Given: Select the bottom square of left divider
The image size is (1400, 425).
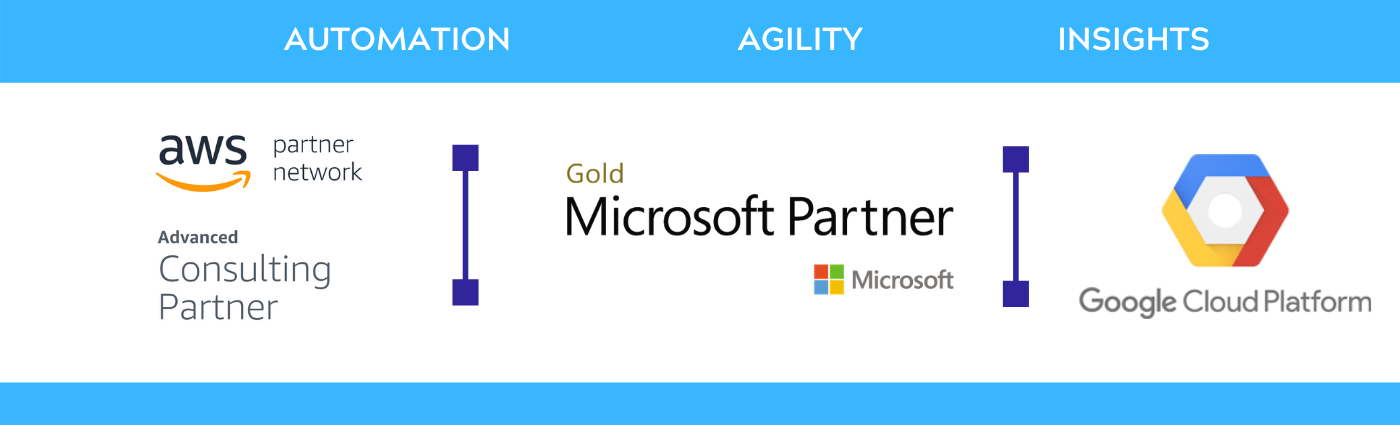Looking at the screenshot, I should (x=466, y=292).
